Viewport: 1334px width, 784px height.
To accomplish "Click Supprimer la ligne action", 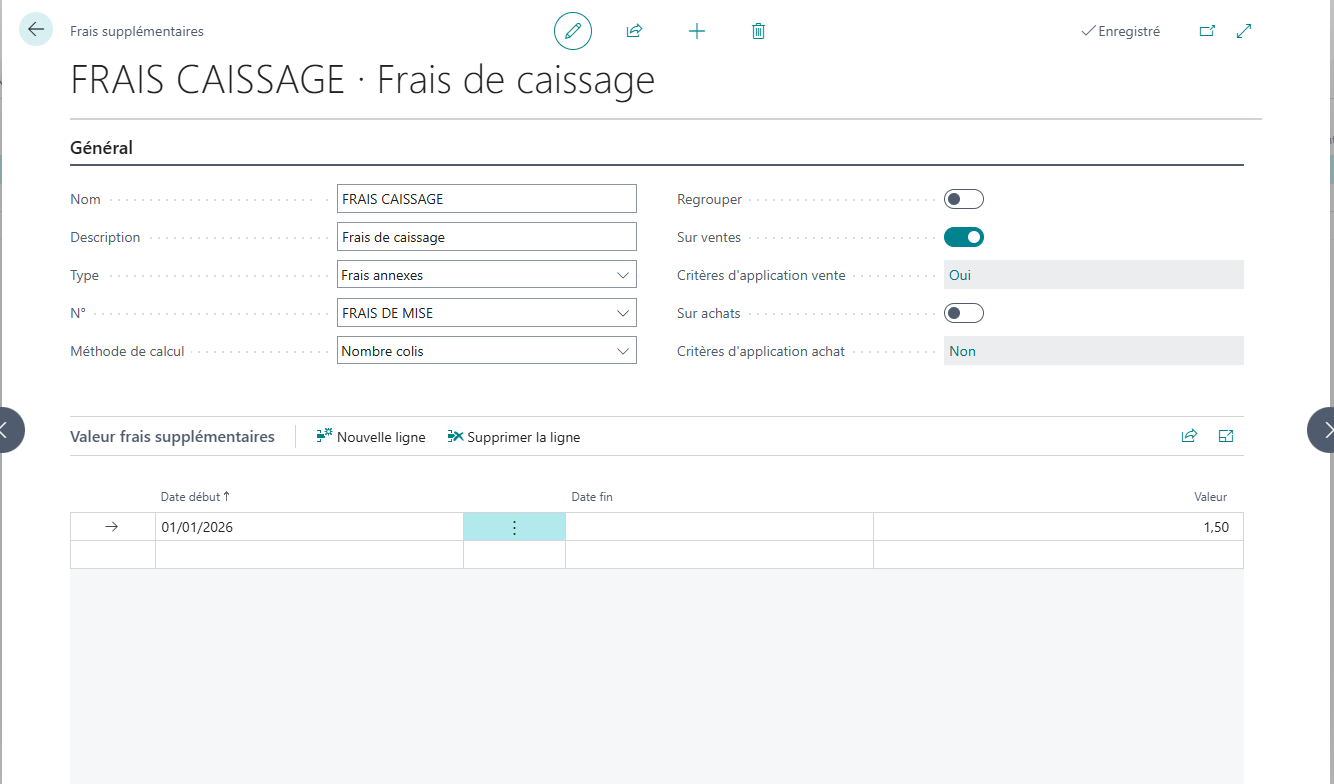I will pos(513,437).
